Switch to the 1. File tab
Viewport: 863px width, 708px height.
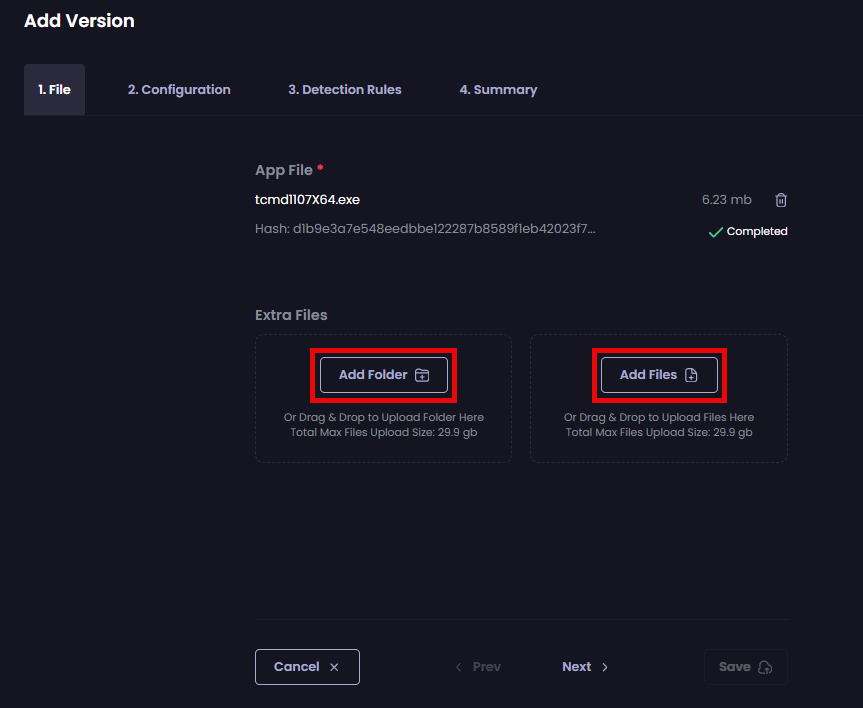tap(54, 90)
